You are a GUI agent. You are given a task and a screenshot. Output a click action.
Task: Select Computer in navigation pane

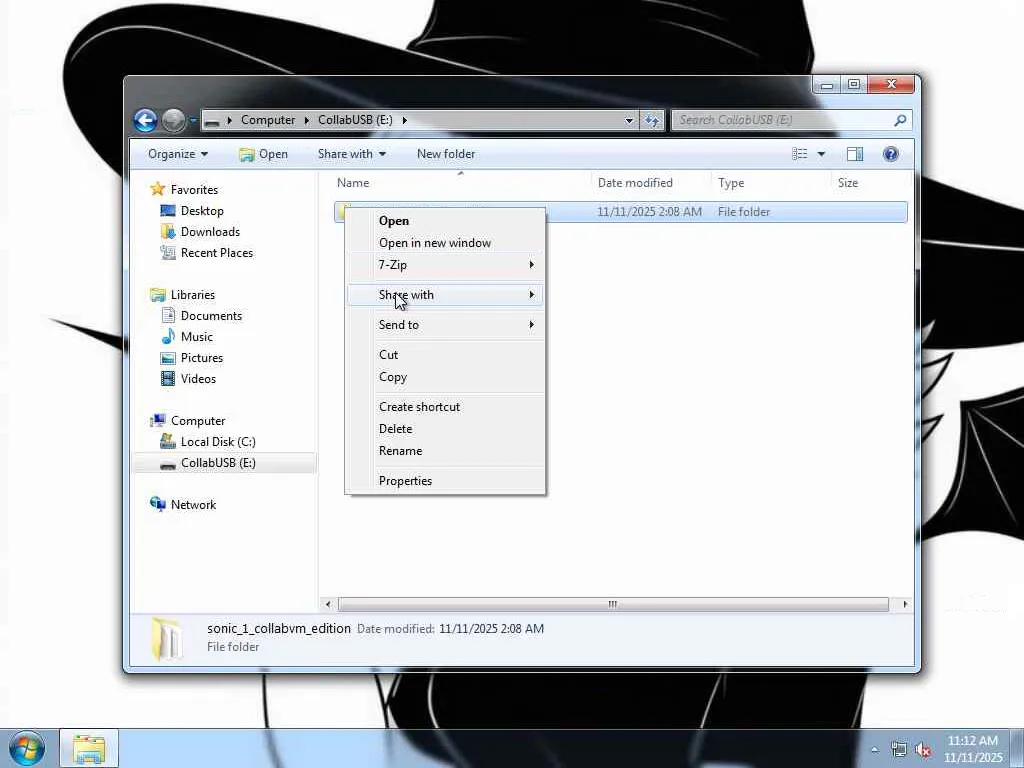[198, 421]
